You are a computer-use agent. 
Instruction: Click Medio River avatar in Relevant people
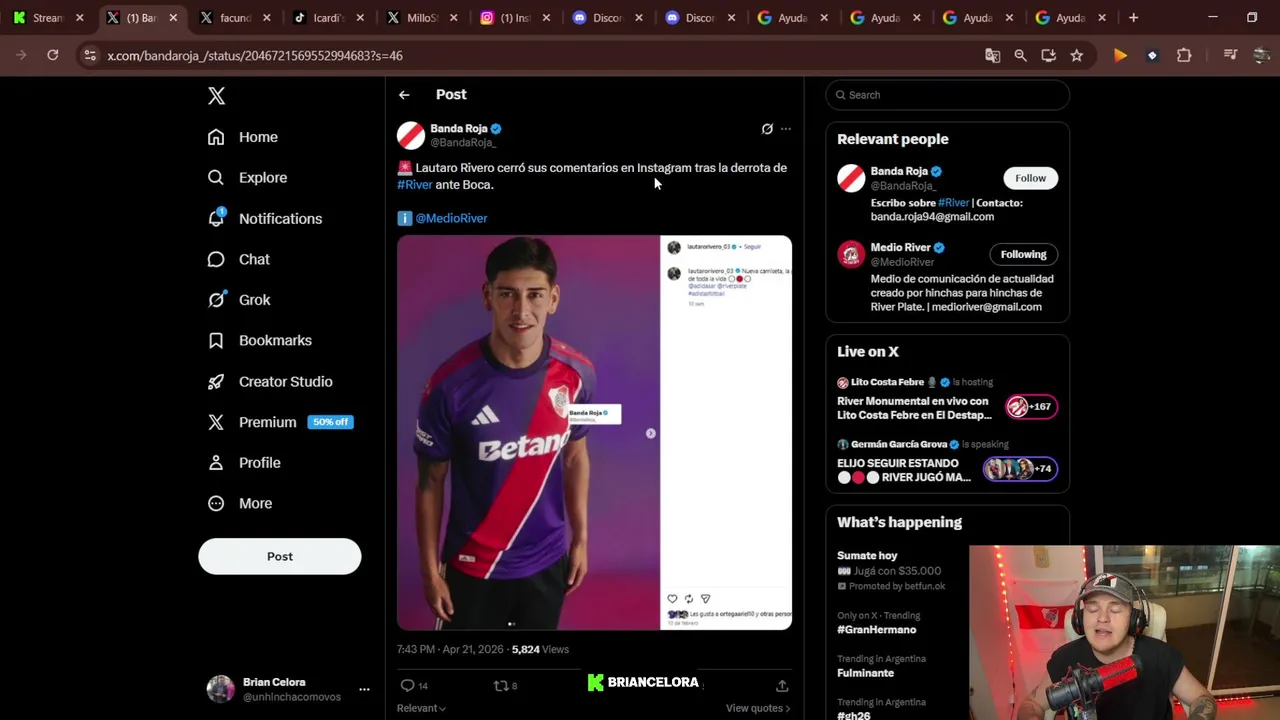tap(851, 254)
